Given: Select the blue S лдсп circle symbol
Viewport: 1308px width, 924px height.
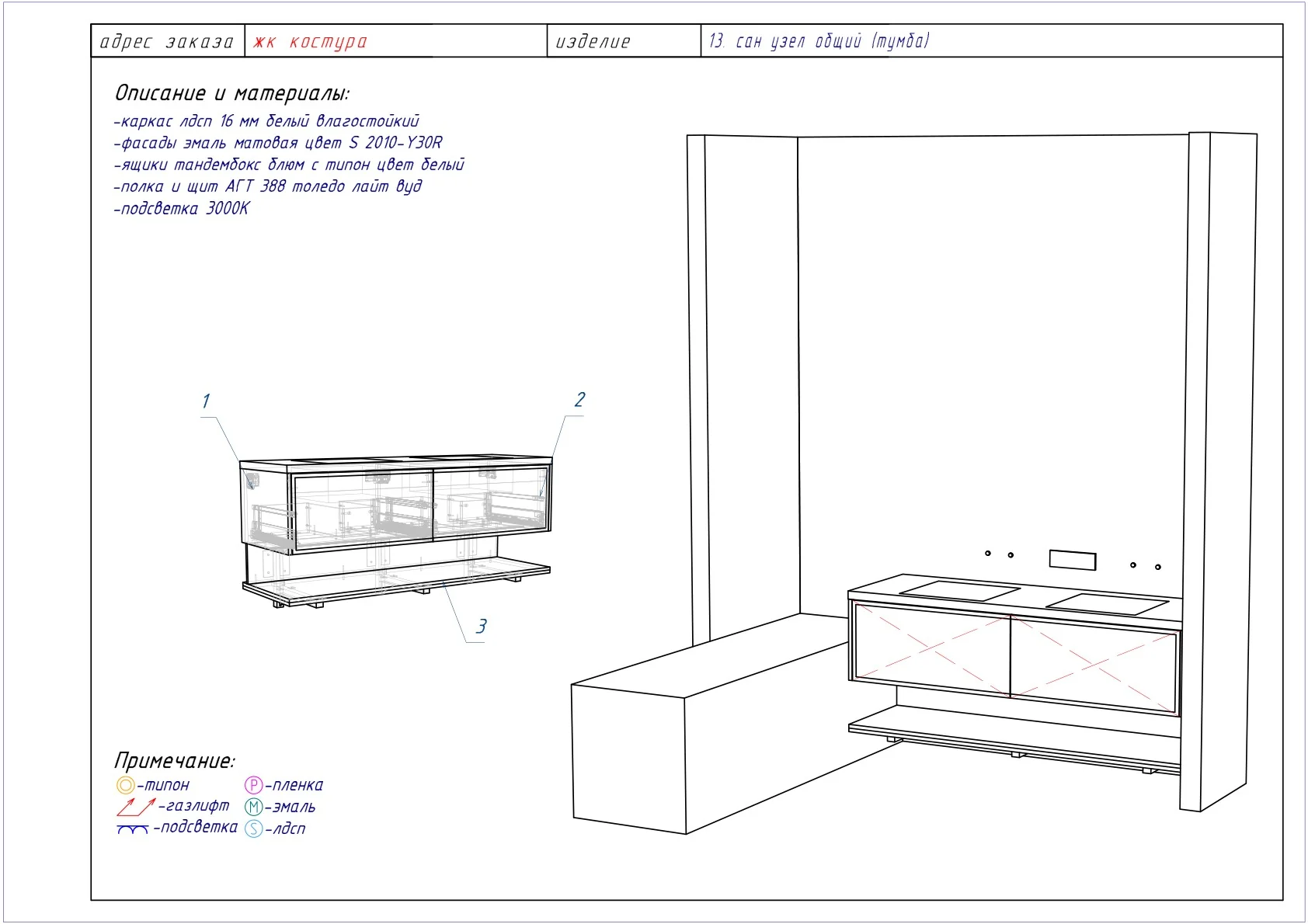Looking at the screenshot, I should (254, 828).
